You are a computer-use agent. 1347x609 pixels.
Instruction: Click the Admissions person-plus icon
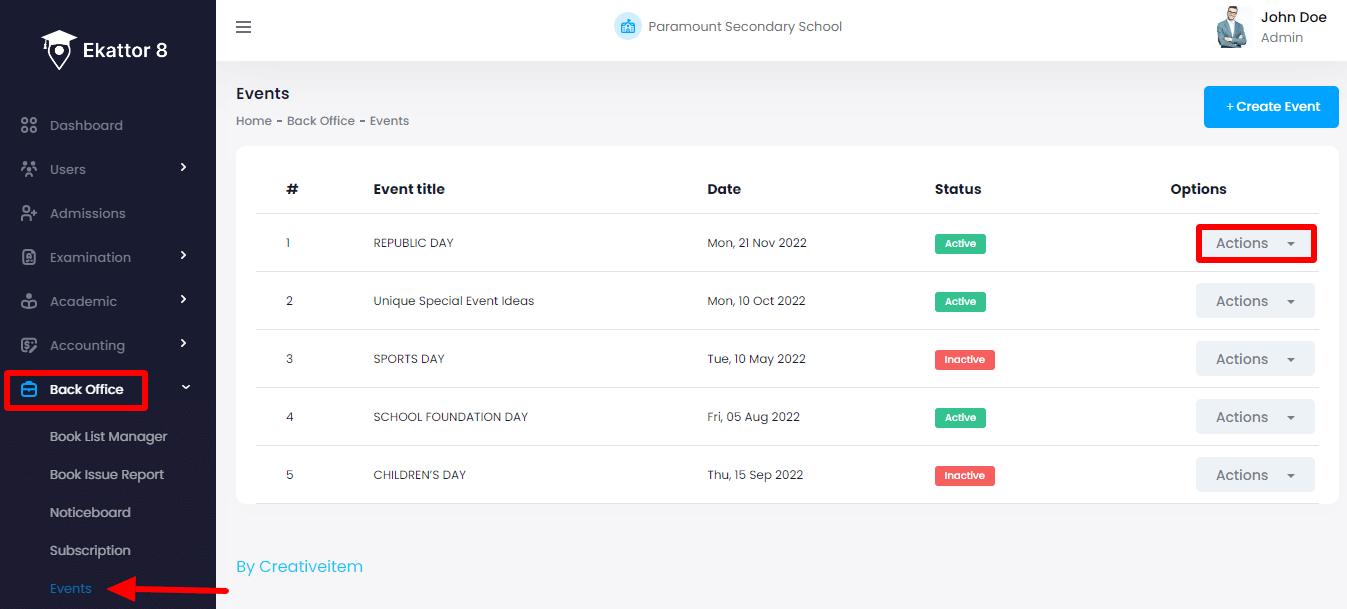29,214
